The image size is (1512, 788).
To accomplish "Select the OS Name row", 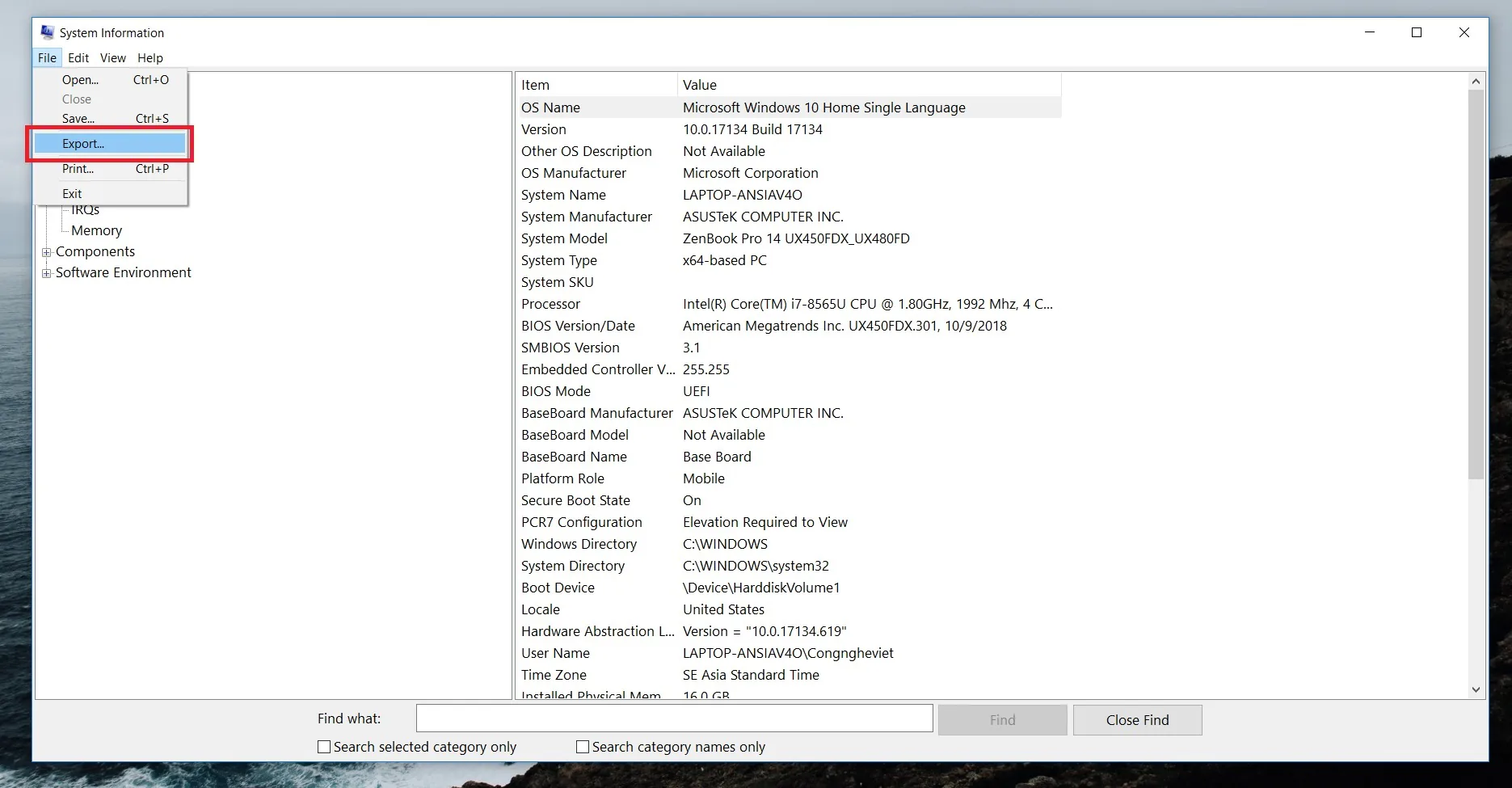I will 789,107.
